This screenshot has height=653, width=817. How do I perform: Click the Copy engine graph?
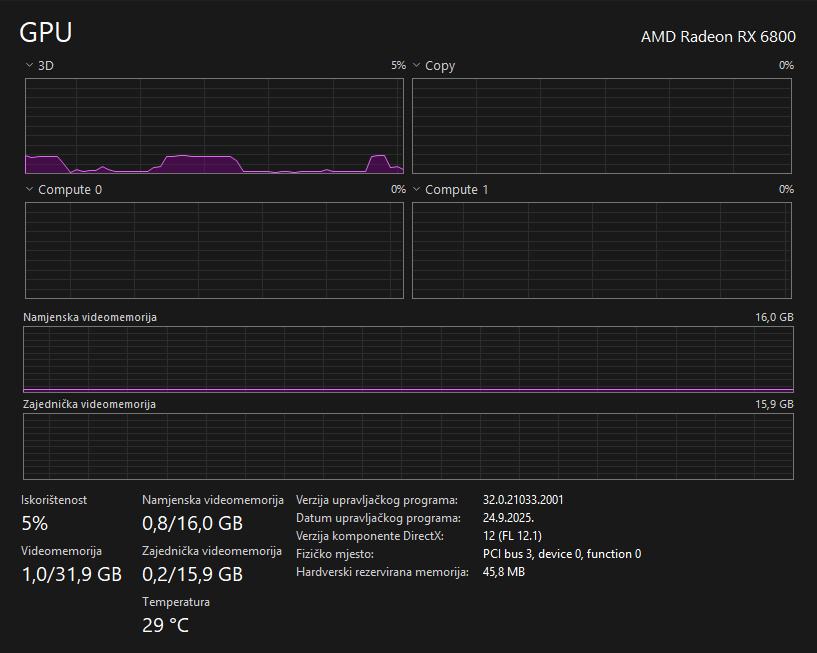tap(601, 126)
